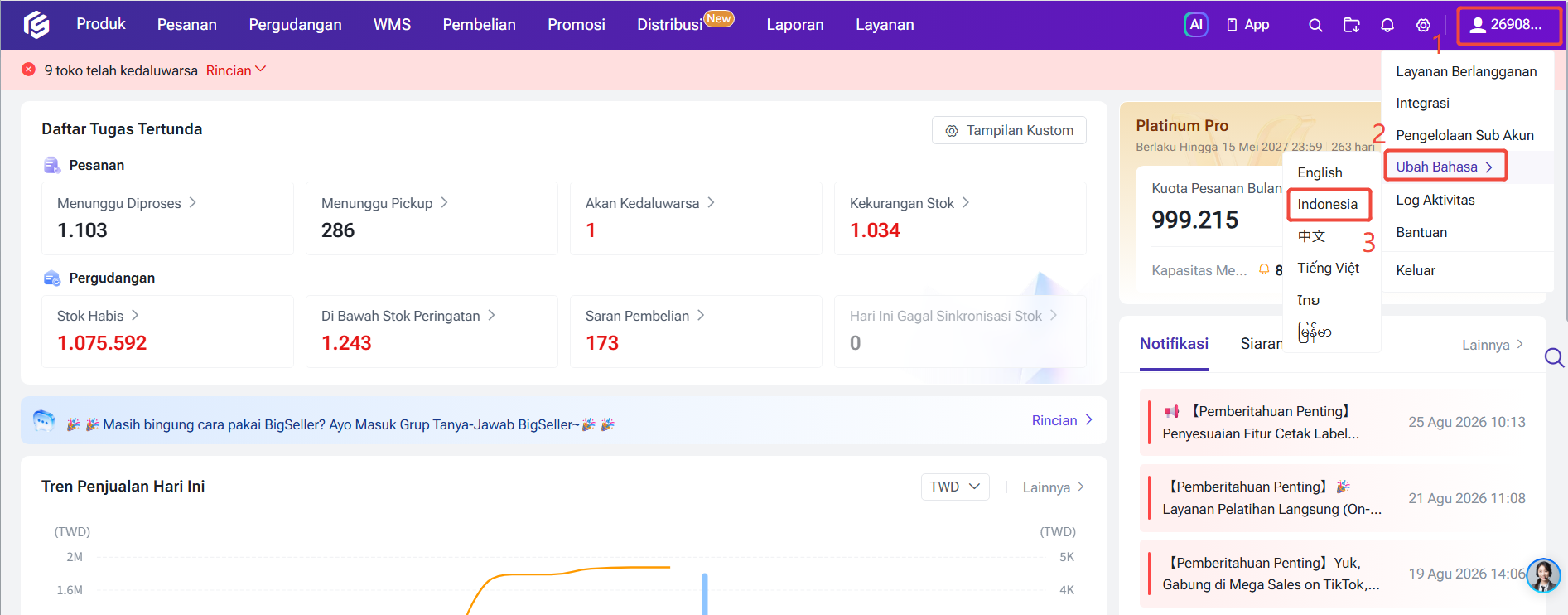Expand the expired stores Rincian dropdown
The height and width of the screenshot is (615, 1568).
click(x=236, y=70)
